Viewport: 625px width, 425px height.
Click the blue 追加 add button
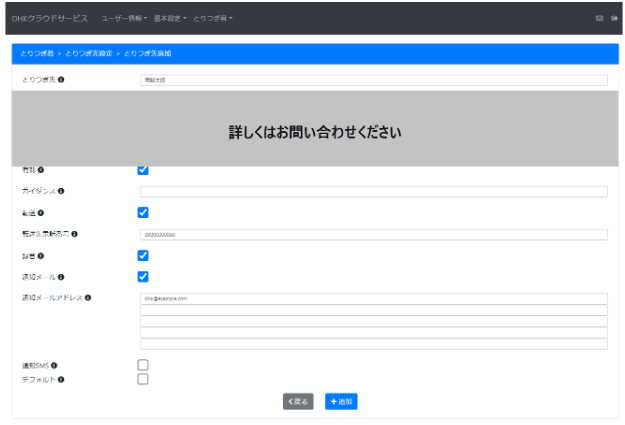pos(341,401)
